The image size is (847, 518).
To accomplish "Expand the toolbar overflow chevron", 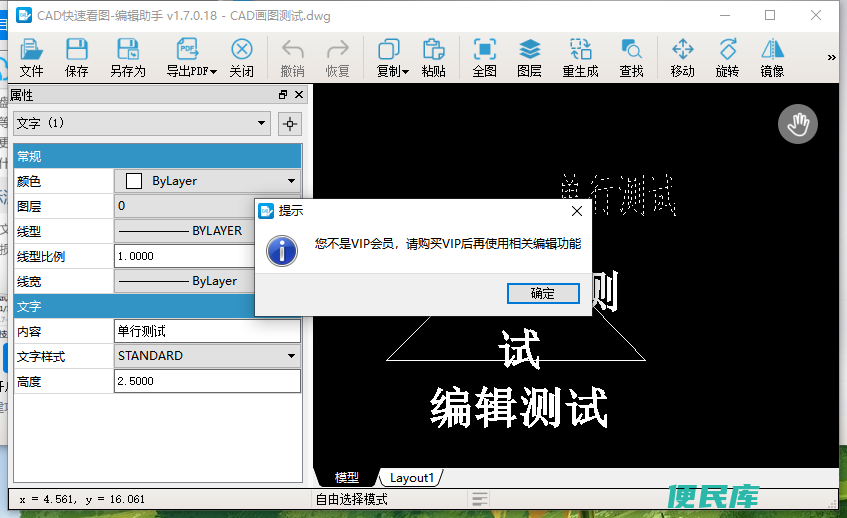I will click(831, 57).
